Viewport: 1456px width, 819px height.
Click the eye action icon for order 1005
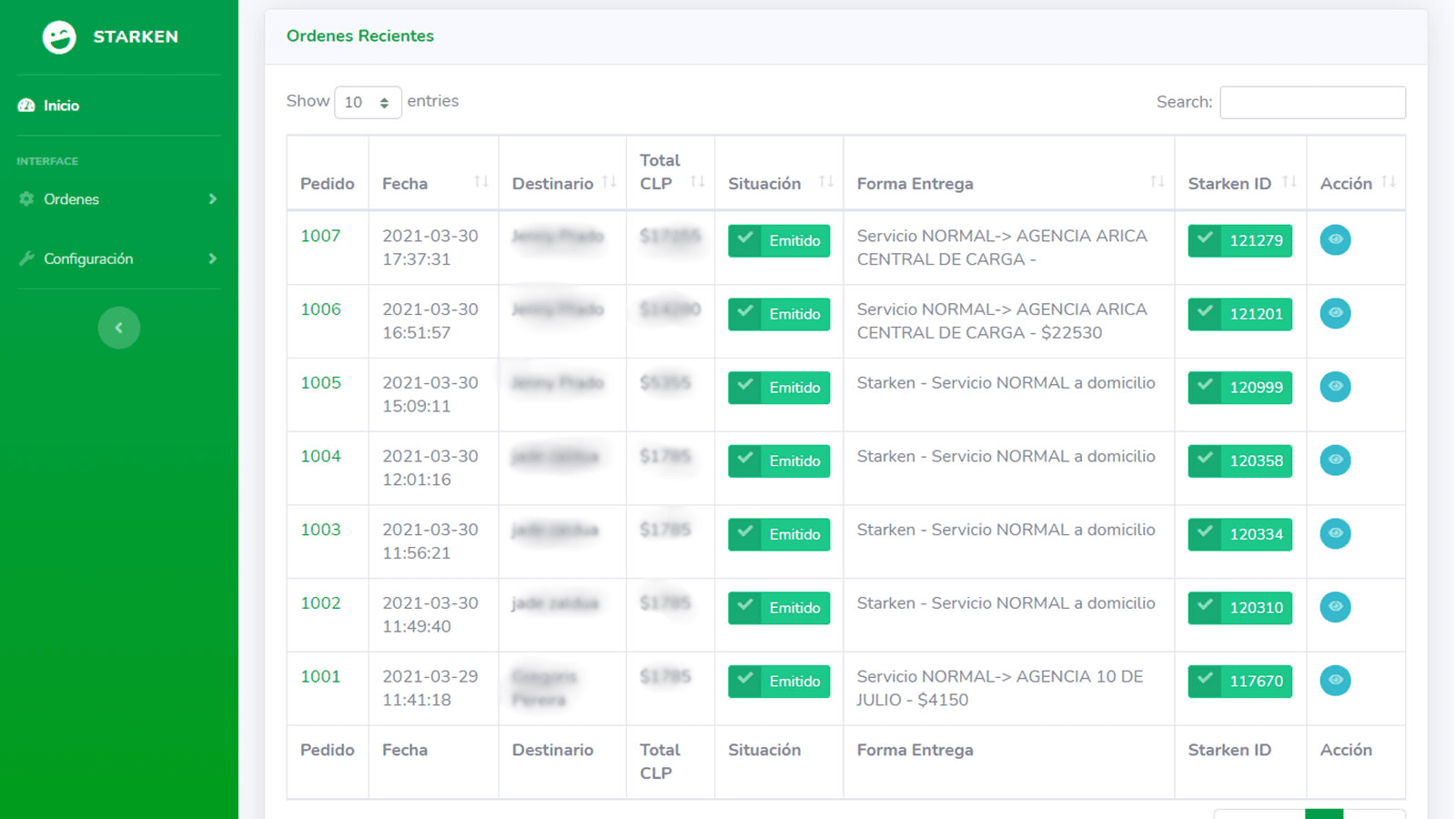click(x=1335, y=387)
